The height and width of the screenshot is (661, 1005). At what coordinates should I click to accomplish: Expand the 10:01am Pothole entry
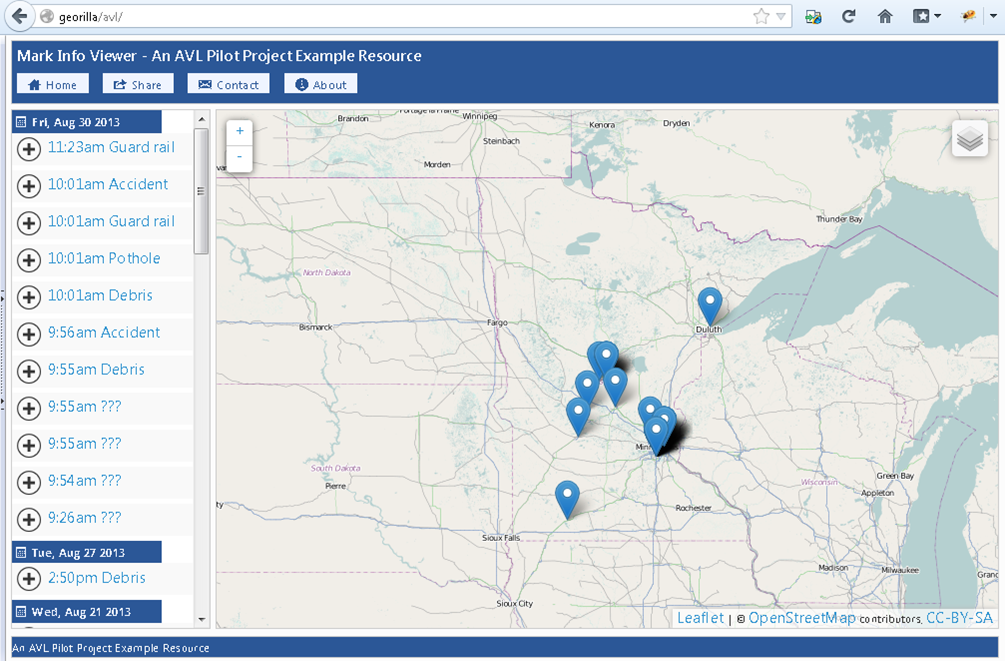click(x=30, y=259)
